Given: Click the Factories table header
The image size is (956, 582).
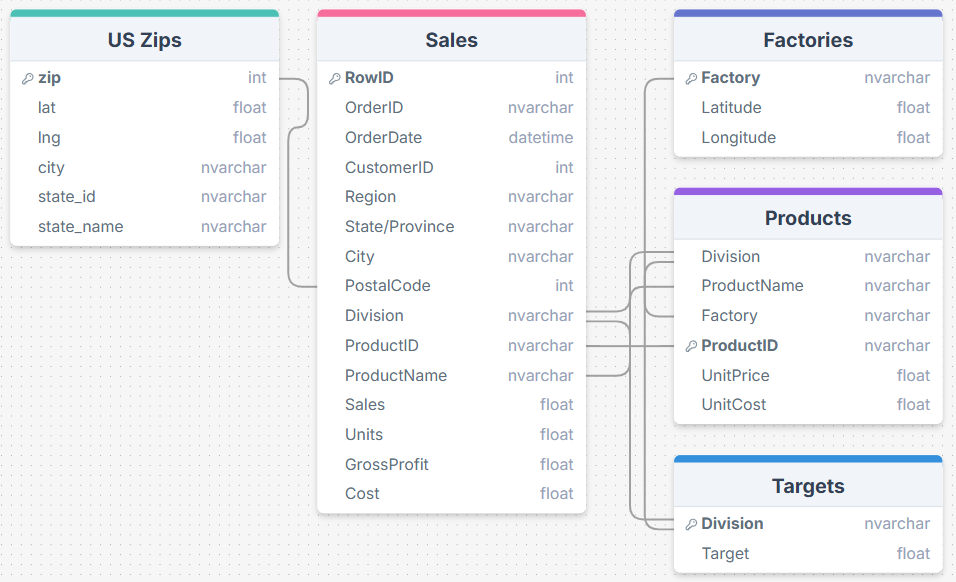Looking at the screenshot, I should (808, 41).
